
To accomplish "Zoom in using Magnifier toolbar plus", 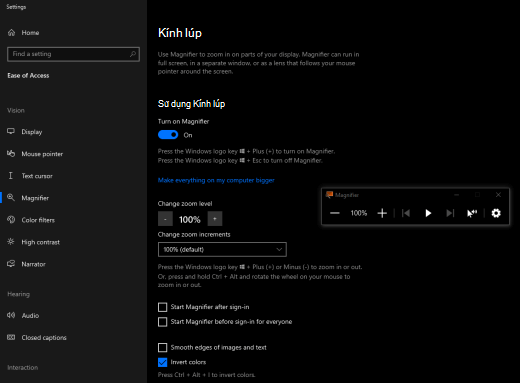I will [x=382, y=213].
